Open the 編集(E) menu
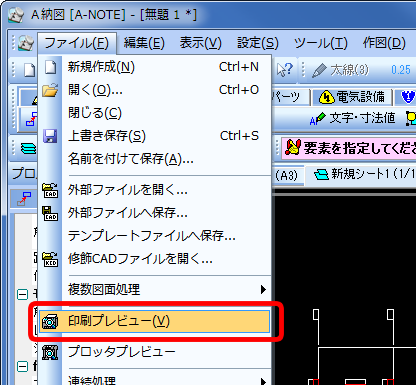Image resolution: width=416 pixels, height=385 pixels. [x=144, y=43]
